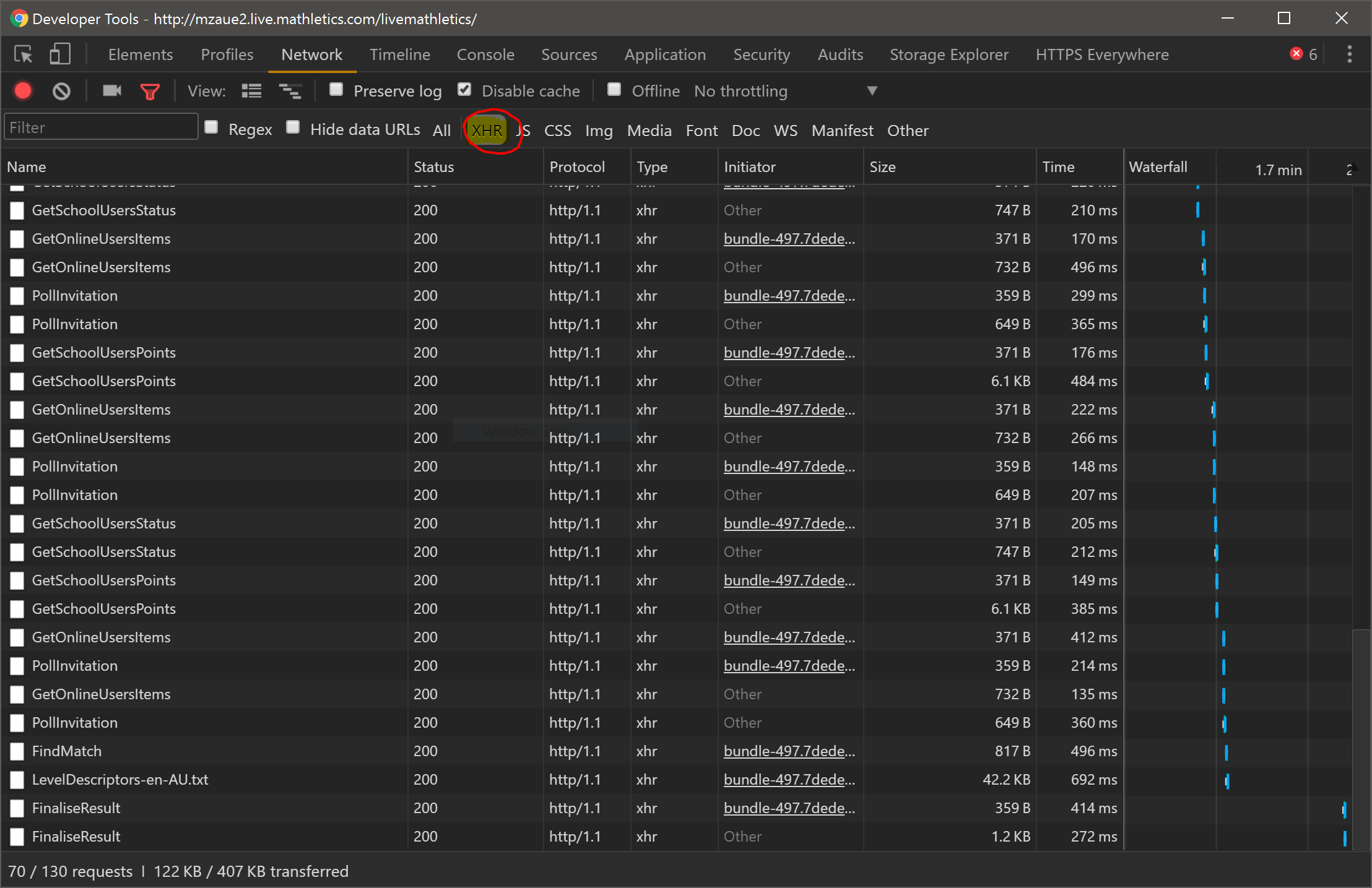The image size is (1372, 888).
Task: Open the DevTools three-dot menu
Action: coord(1349,54)
